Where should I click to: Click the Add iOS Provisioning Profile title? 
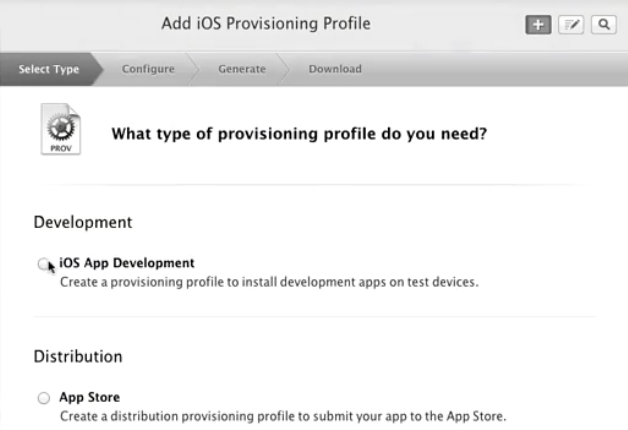pyautogui.click(x=266, y=24)
